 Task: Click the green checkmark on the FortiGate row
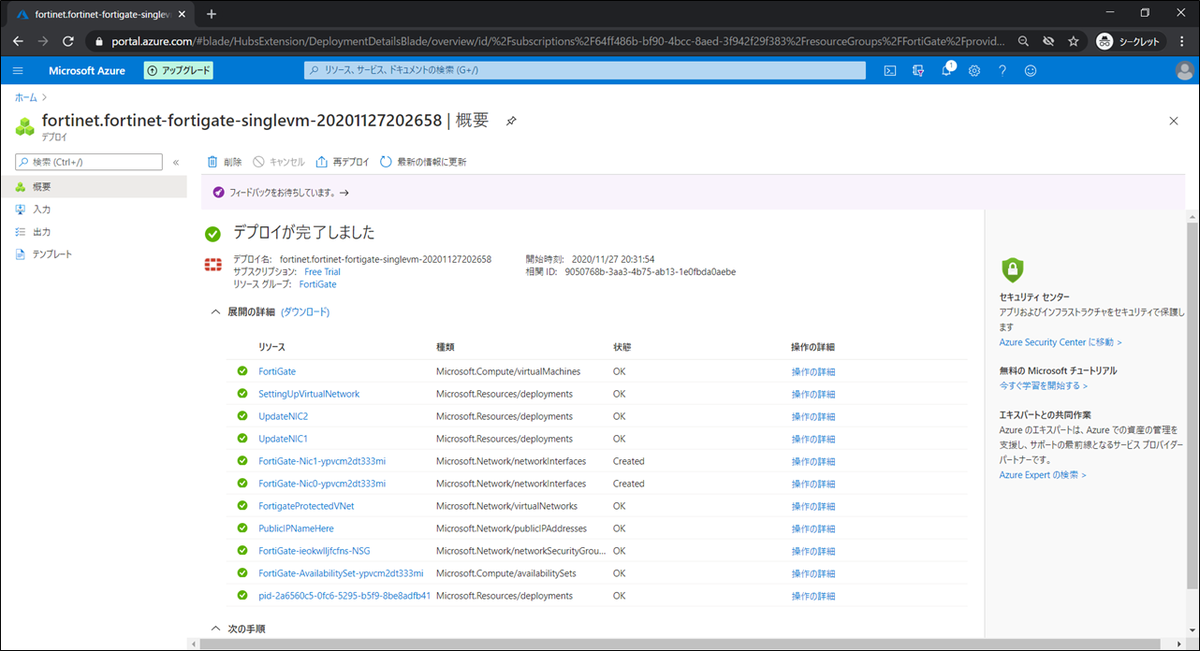(x=242, y=371)
